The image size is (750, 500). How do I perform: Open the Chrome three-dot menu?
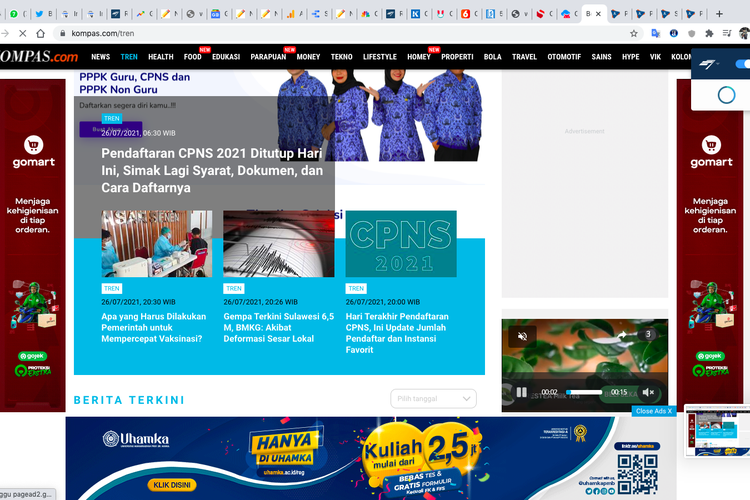[x=745, y=33]
